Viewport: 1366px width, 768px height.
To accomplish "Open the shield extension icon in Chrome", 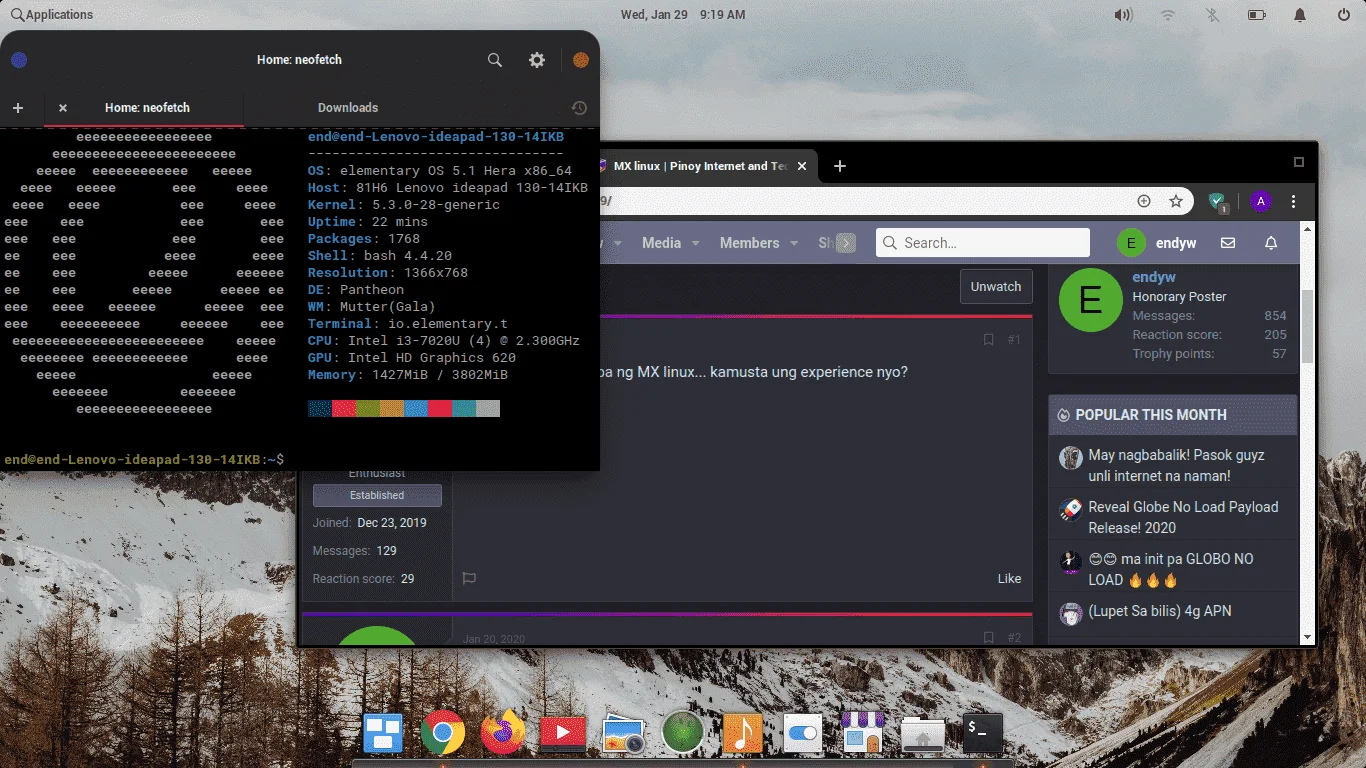I will click(1218, 202).
